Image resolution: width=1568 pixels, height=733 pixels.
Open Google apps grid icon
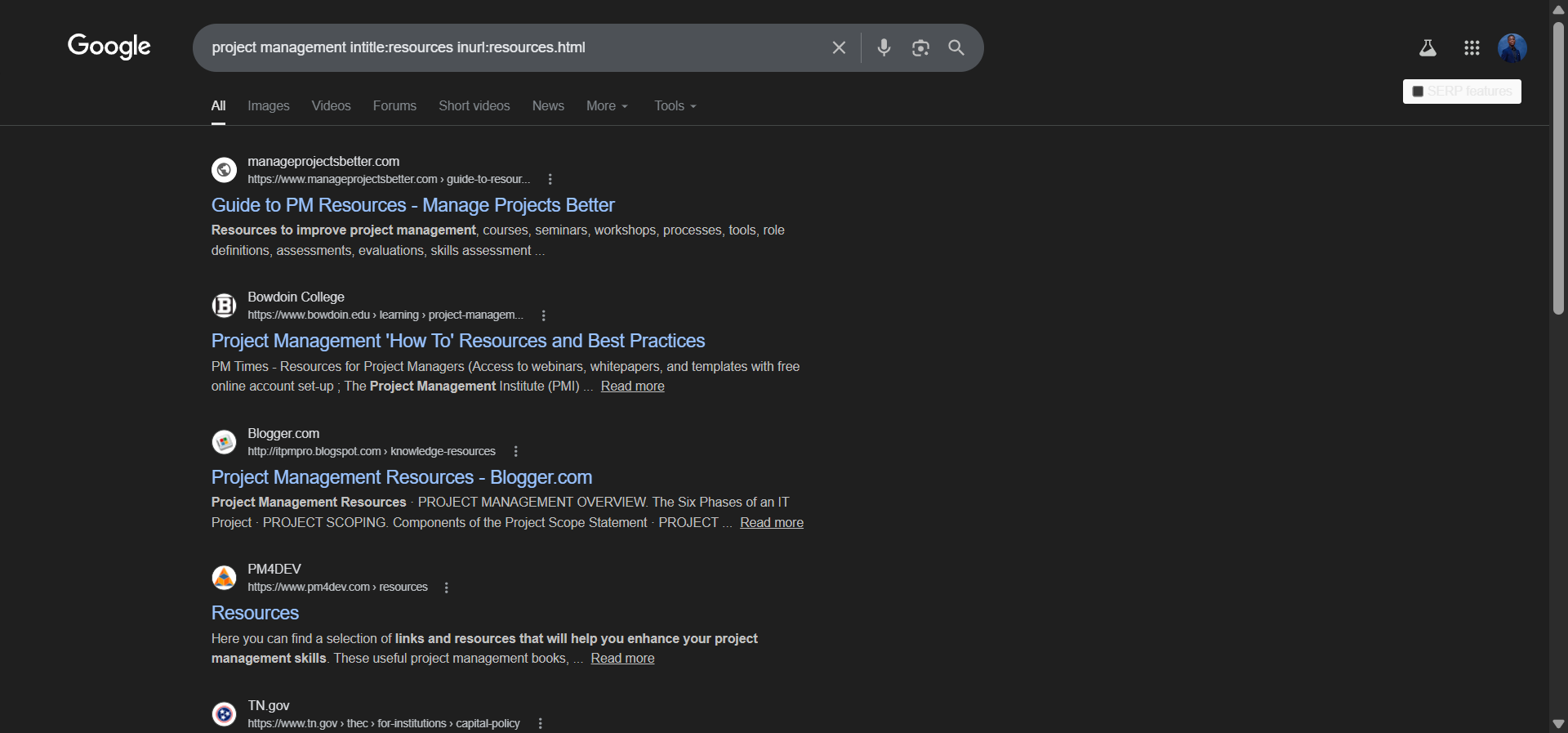click(1472, 48)
